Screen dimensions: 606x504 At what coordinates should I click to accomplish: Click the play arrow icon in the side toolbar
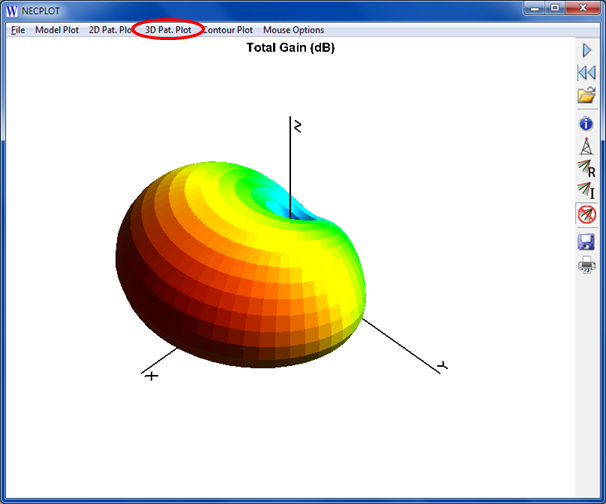pos(587,50)
